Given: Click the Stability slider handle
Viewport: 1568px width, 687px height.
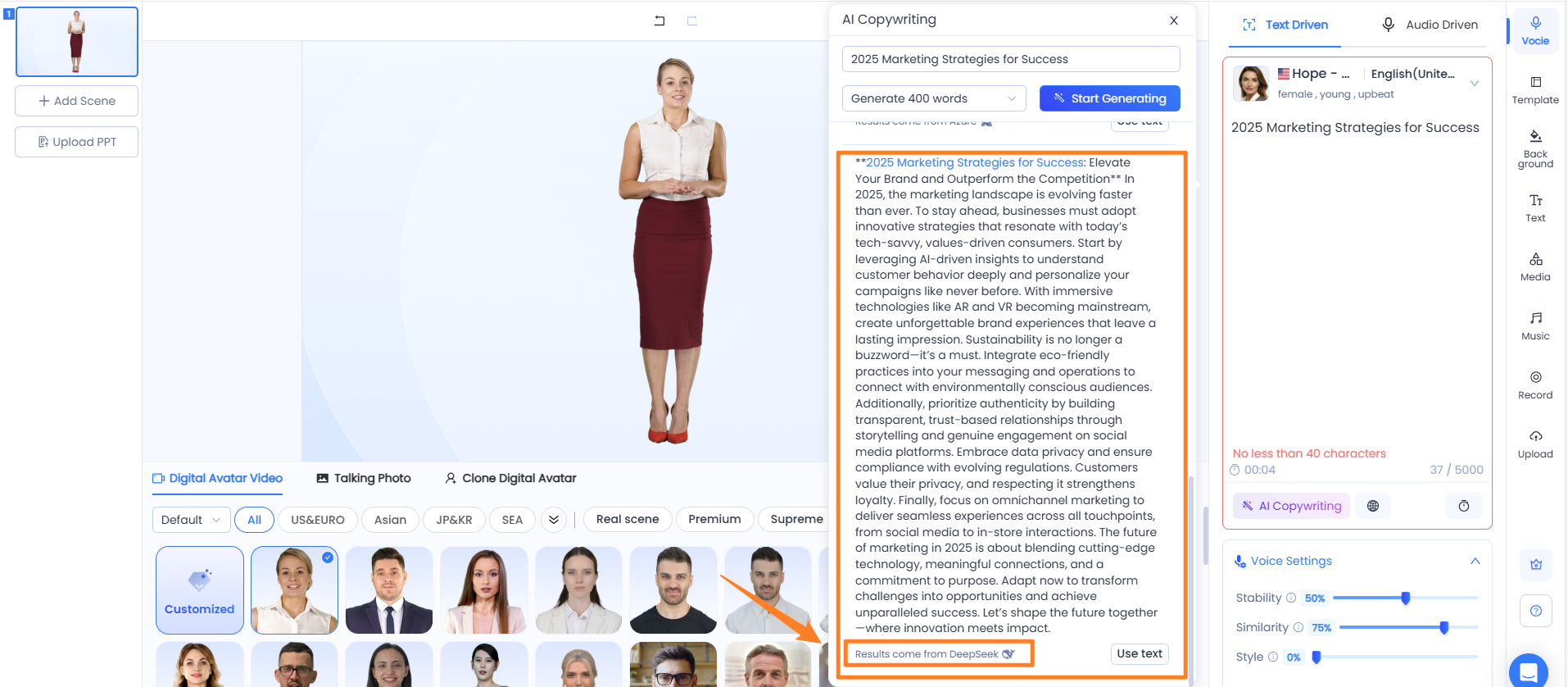Looking at the screenshot, I should click(1406, 598).
